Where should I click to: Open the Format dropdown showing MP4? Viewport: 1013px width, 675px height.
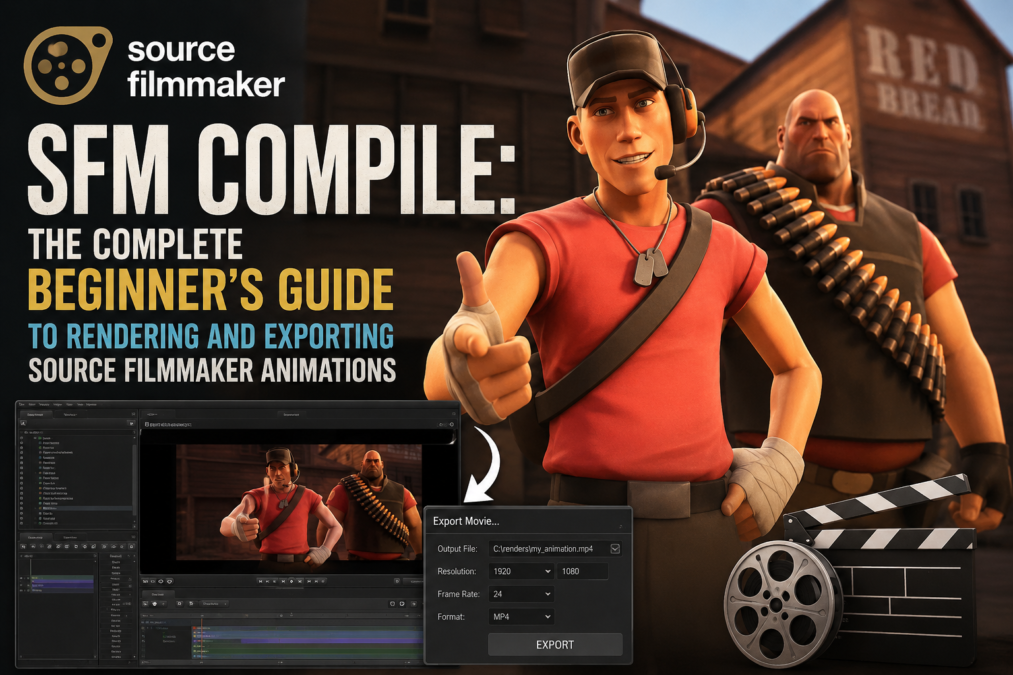(521, 616)
